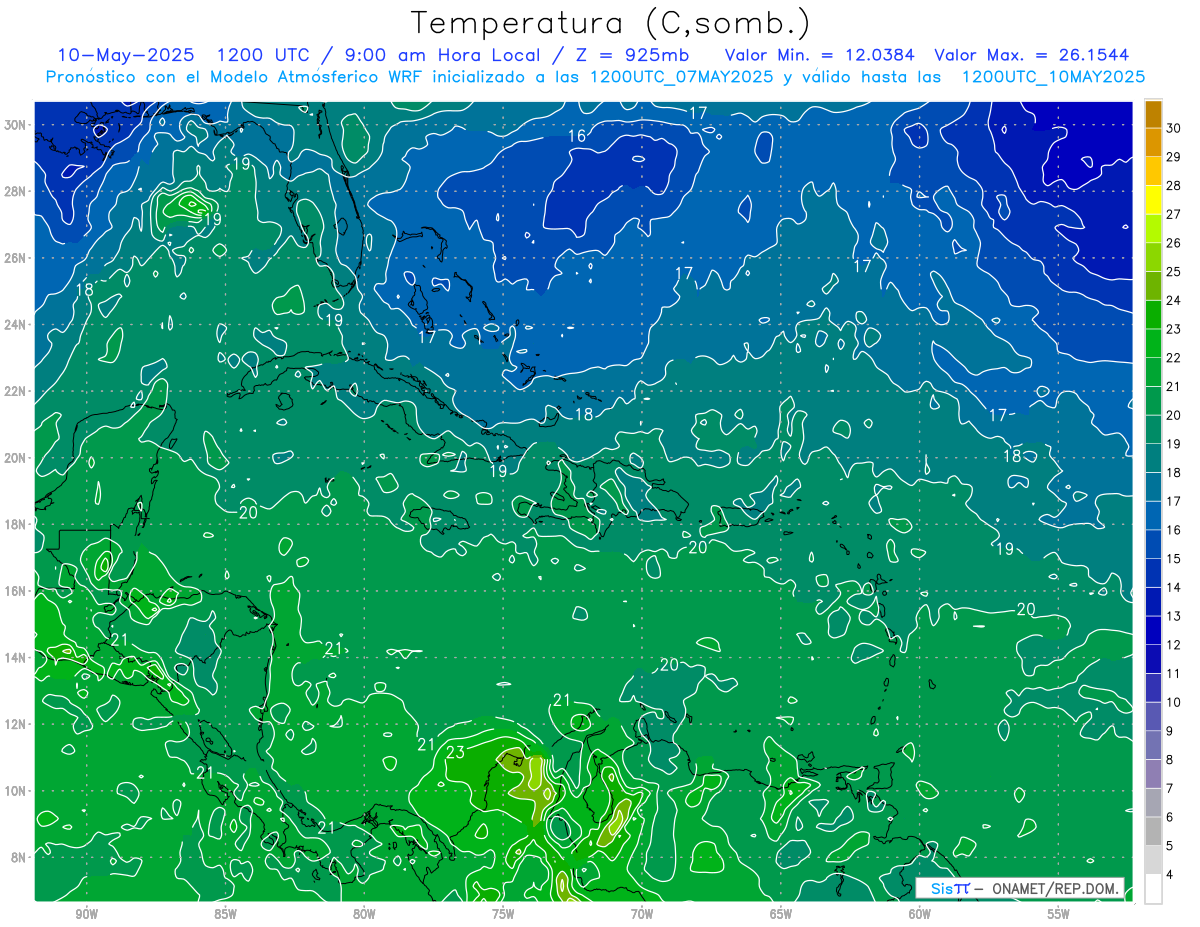This screenshot has width=1200, height=927.
Task: Click the 'Temperatura (C,somb.)' title
Action: click(611, 23)
